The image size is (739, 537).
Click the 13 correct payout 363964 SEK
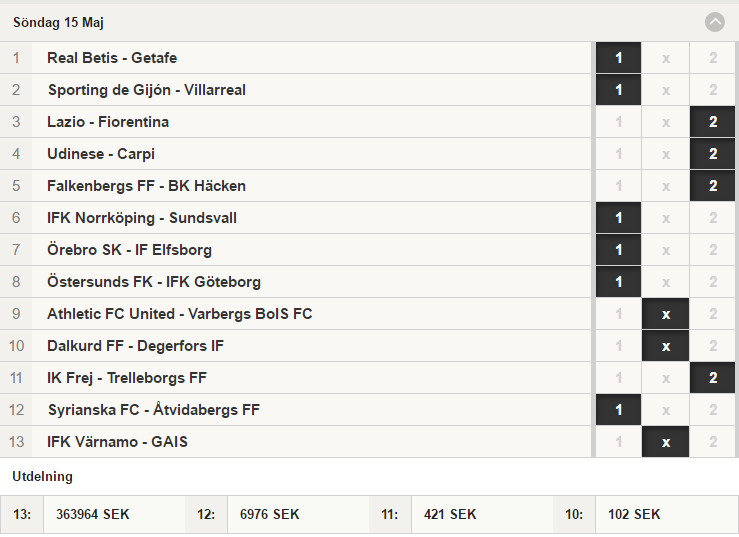point(92,514)
